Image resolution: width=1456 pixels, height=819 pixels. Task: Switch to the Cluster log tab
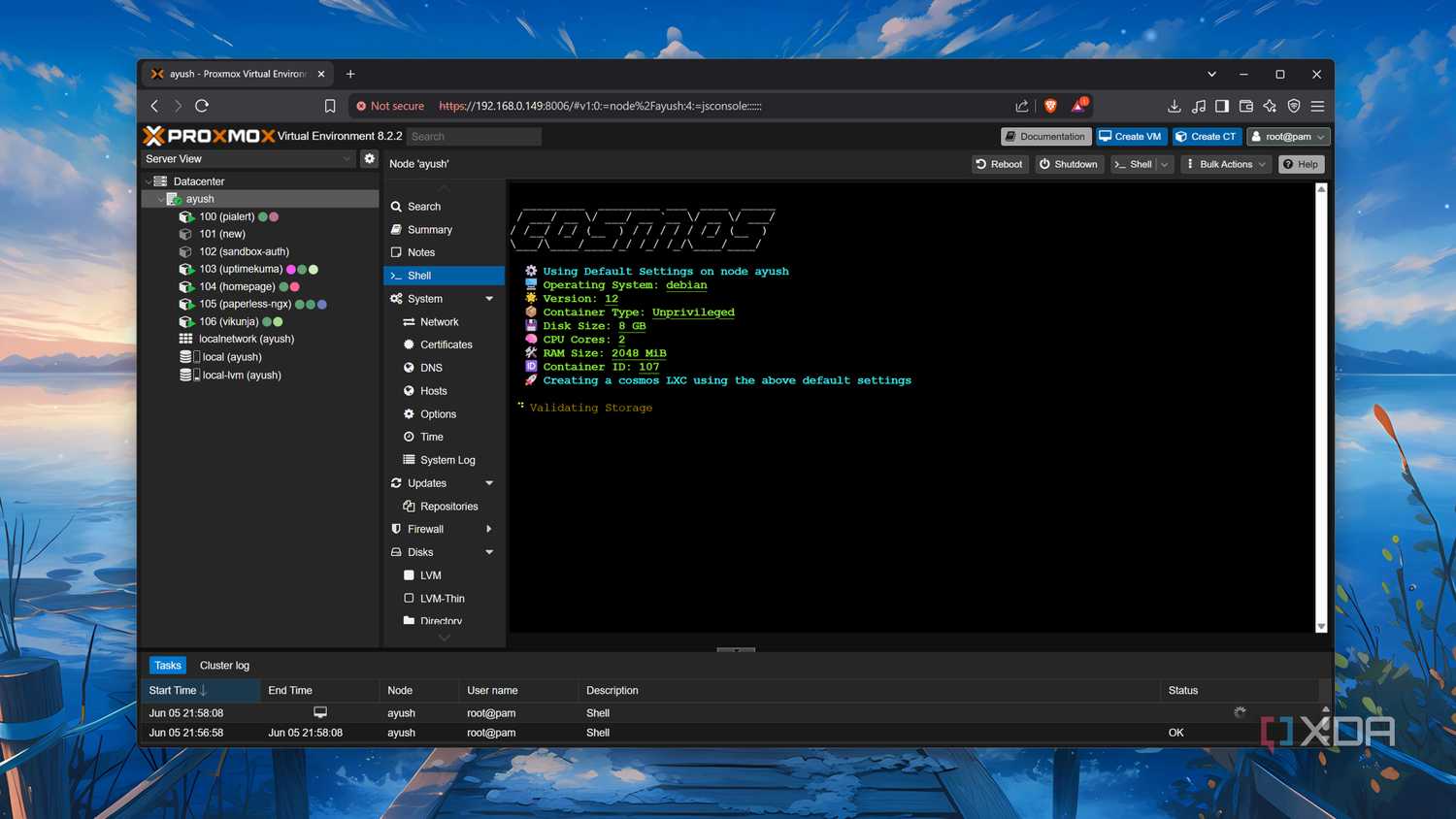(x=224, y=666)
